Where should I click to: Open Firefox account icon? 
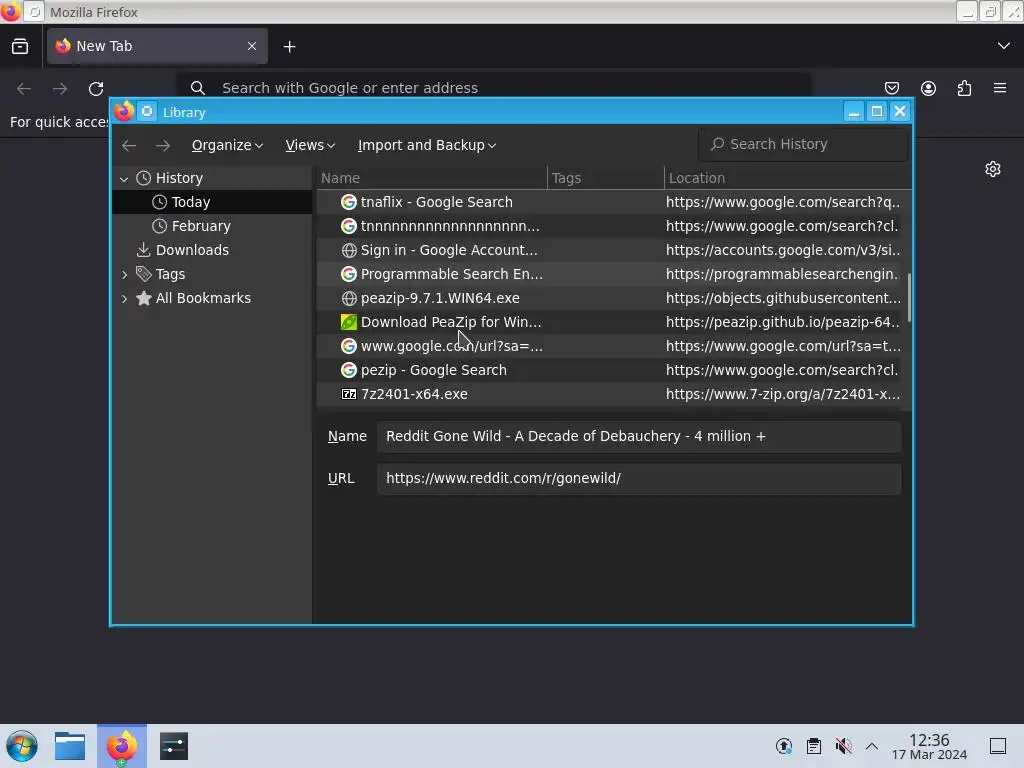(928, 88)
